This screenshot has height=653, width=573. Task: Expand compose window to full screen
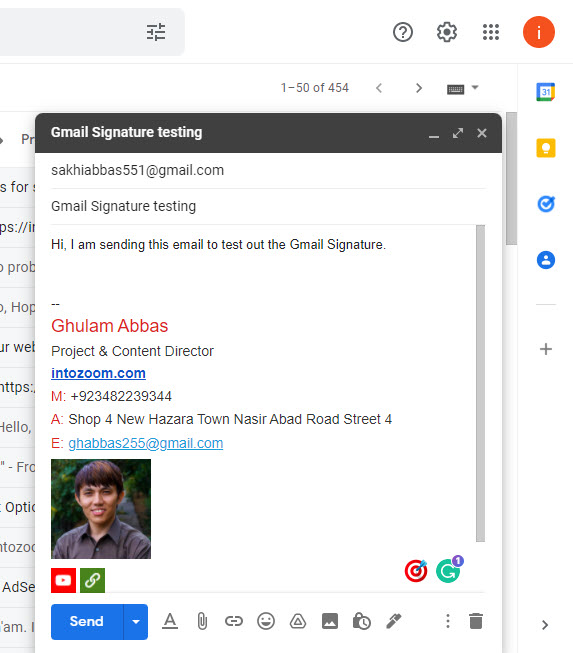click(458, 133)
